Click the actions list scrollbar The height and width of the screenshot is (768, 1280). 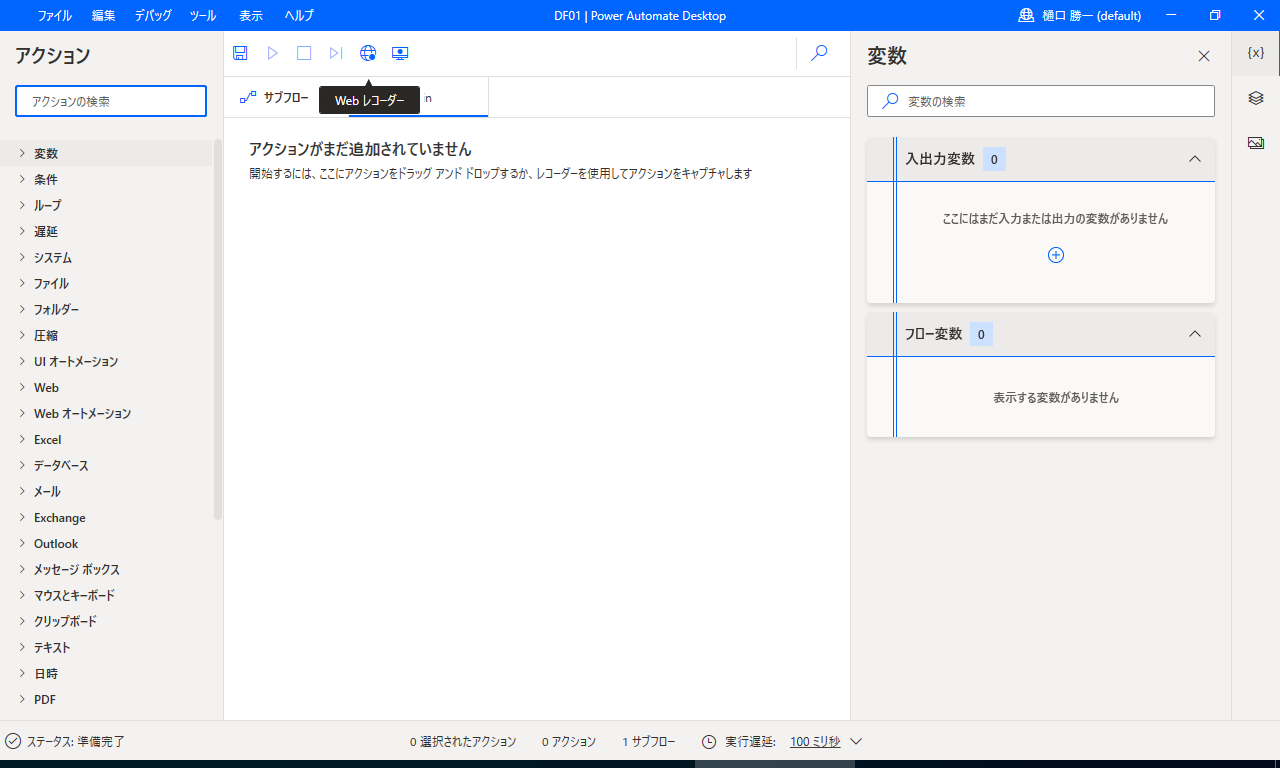(x=218, y=330)
